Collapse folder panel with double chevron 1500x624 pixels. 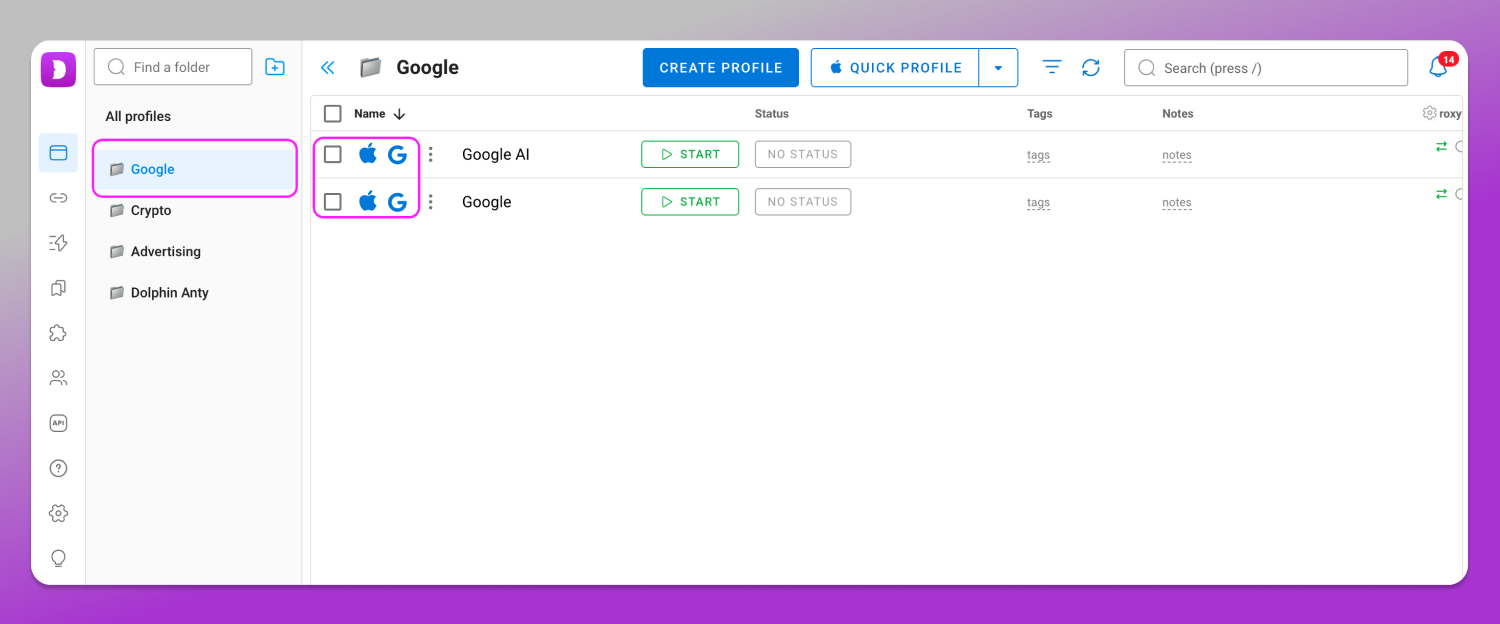tap(327, 67)
